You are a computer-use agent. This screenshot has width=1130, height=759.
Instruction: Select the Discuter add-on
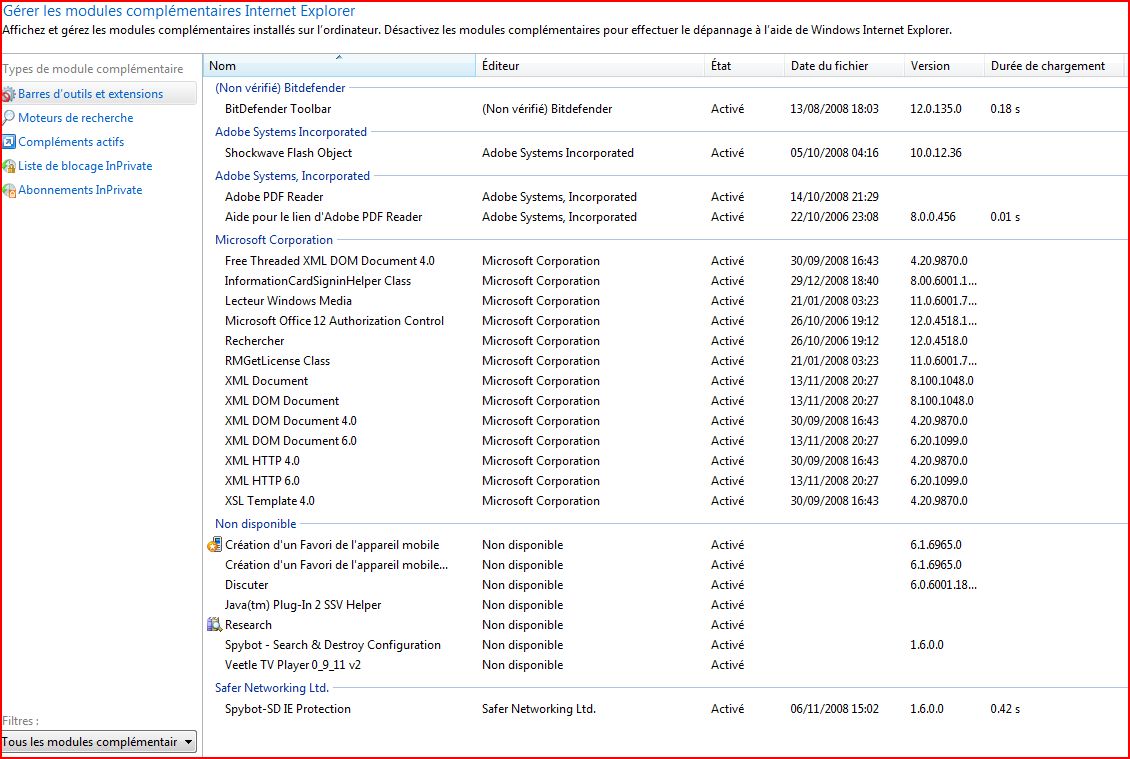pyautogui.click(x=246, y=585)
